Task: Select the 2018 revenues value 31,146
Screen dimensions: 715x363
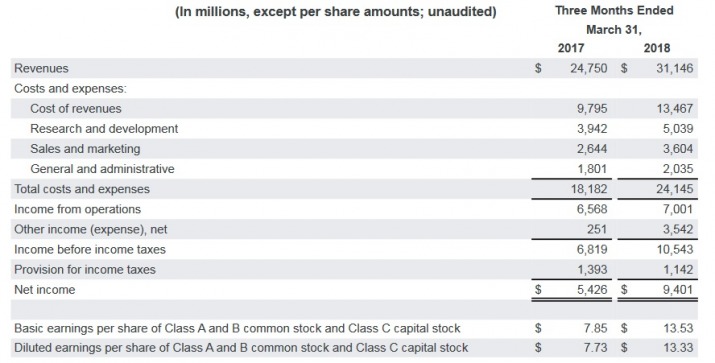Action: (674, 68)
